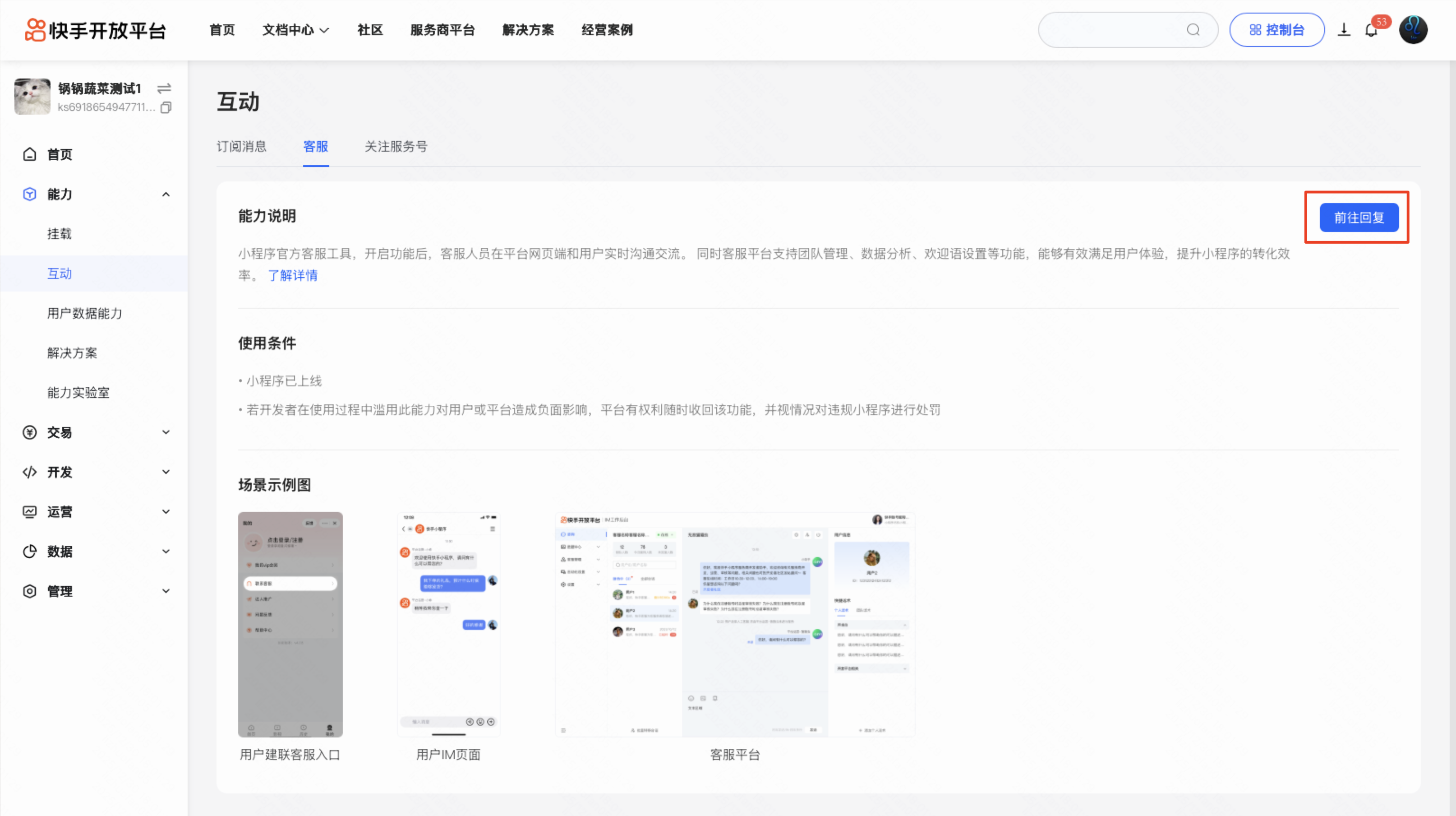Click the 控制台 button
This screenshot has width=1456, height=816.
tap(1276, 30)
